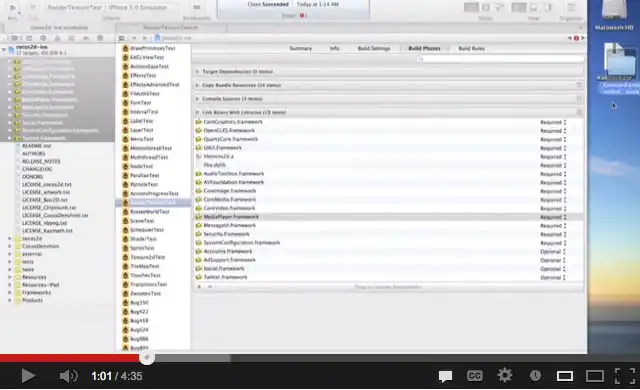Open the Summary tab

coord(301,49)
